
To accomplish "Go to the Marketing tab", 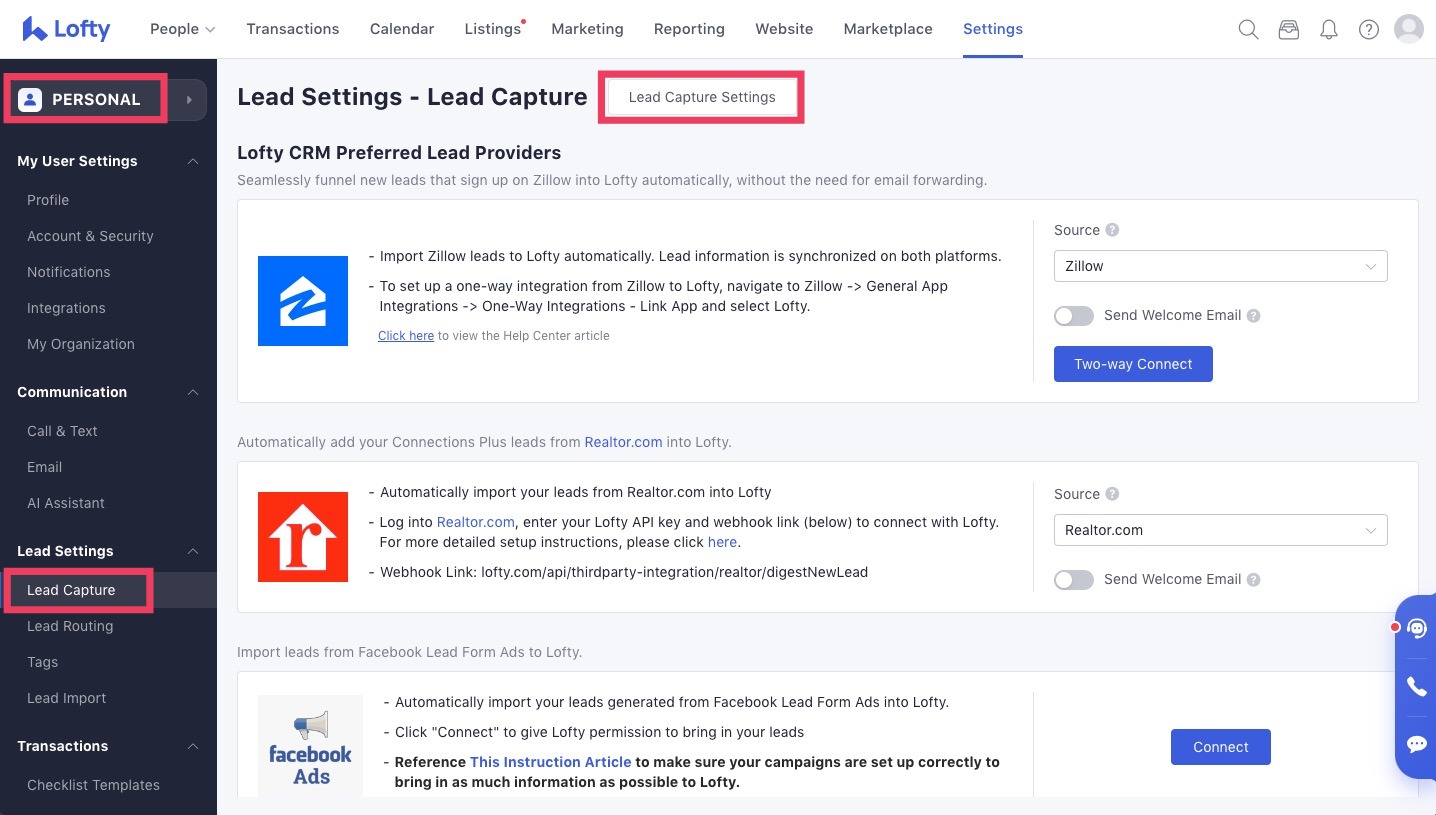I will 587,29.
